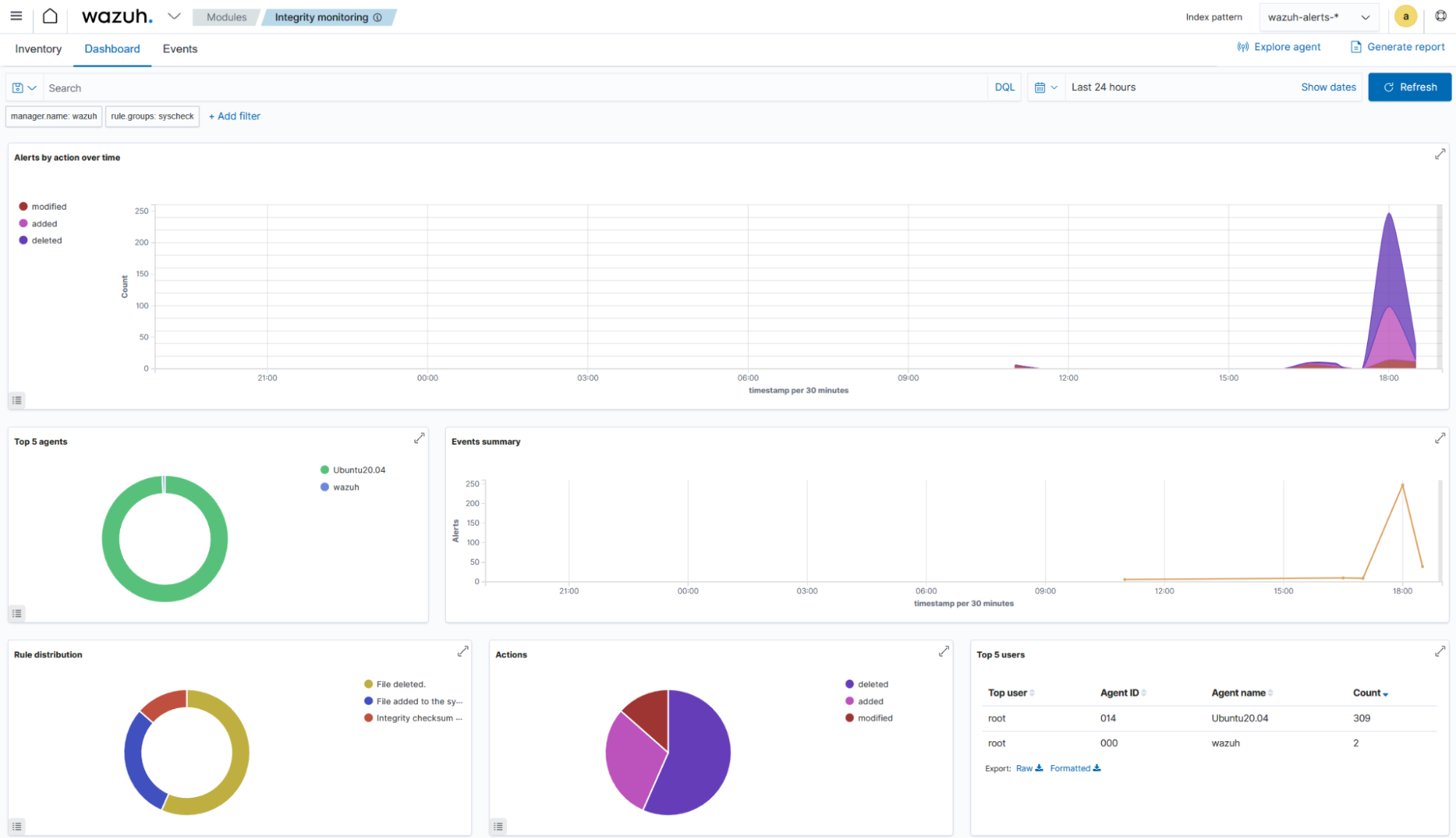Open the date quick menu calendar
Image resolution: width=1456 pixels, height=838 pixels.
(1046, 87)
